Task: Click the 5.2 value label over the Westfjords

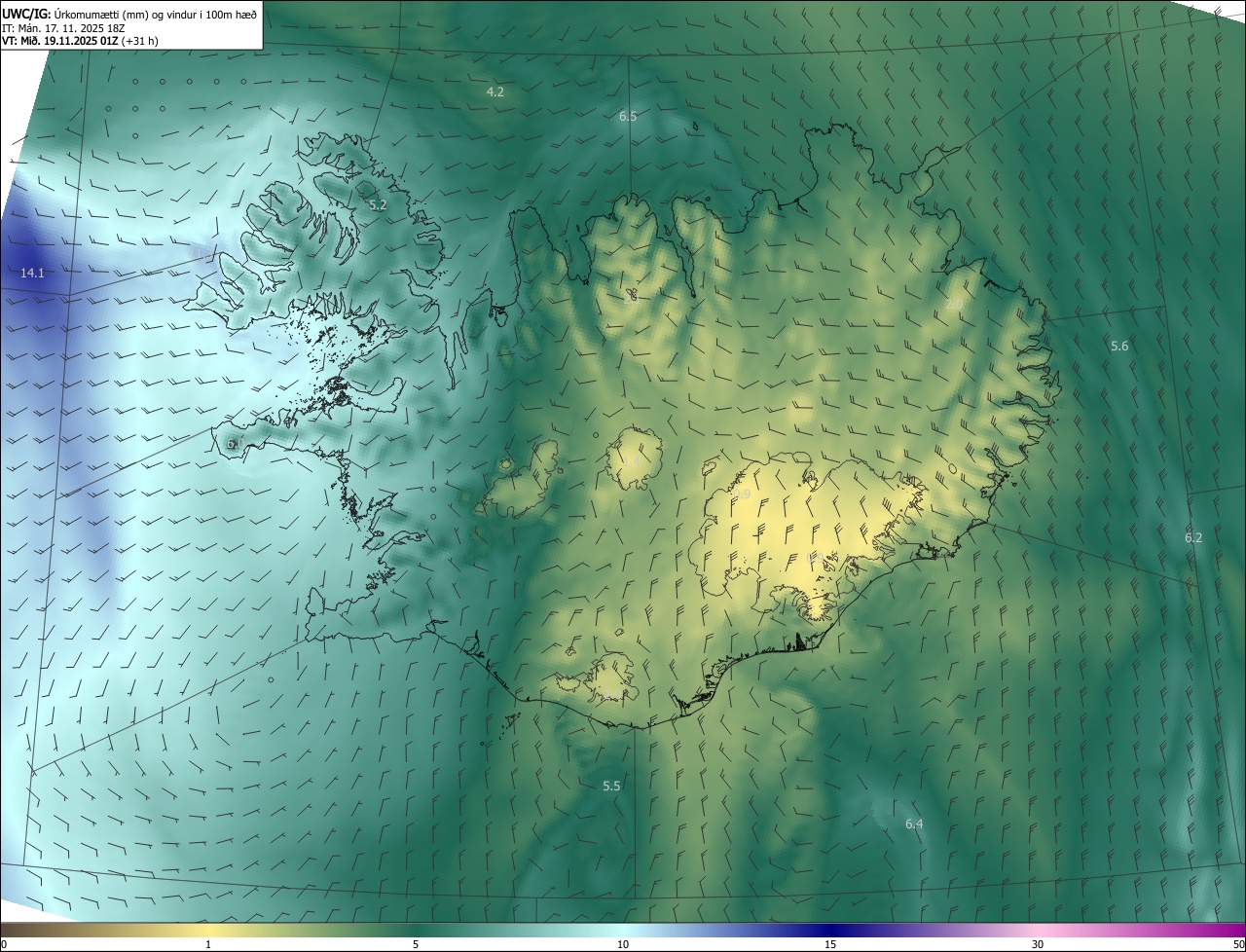Action: tap(378, 205)
